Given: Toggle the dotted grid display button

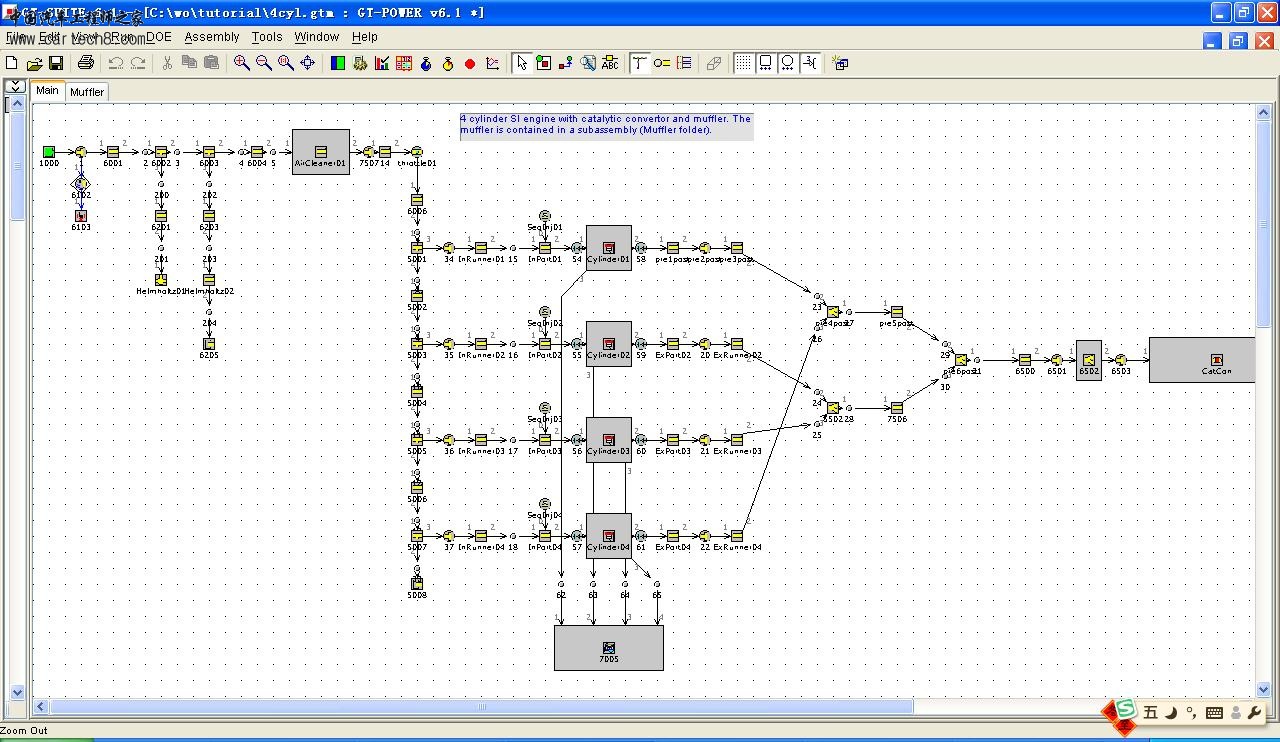Looking at the screenshot, I should pyautogui.click(x=744, y=63).
